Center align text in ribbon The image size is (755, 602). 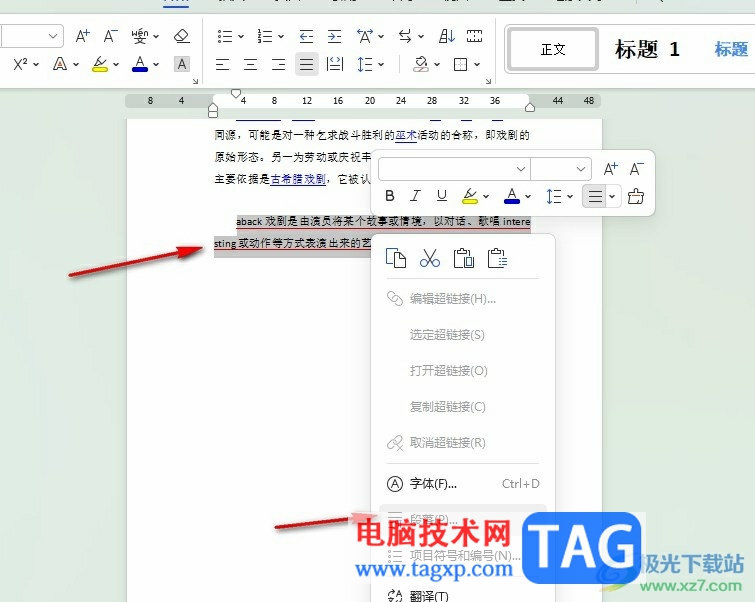(x=250, y=64)
